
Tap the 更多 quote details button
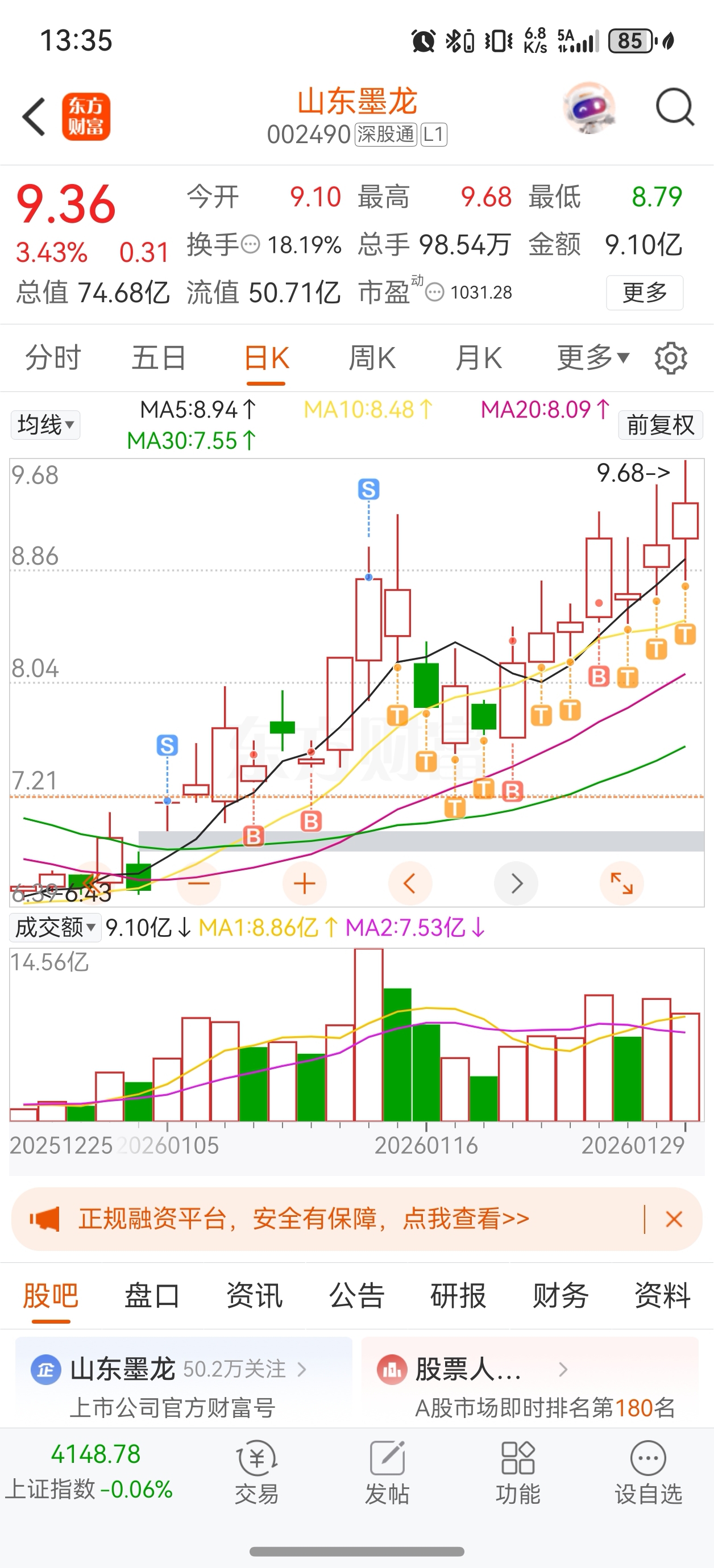645,293
